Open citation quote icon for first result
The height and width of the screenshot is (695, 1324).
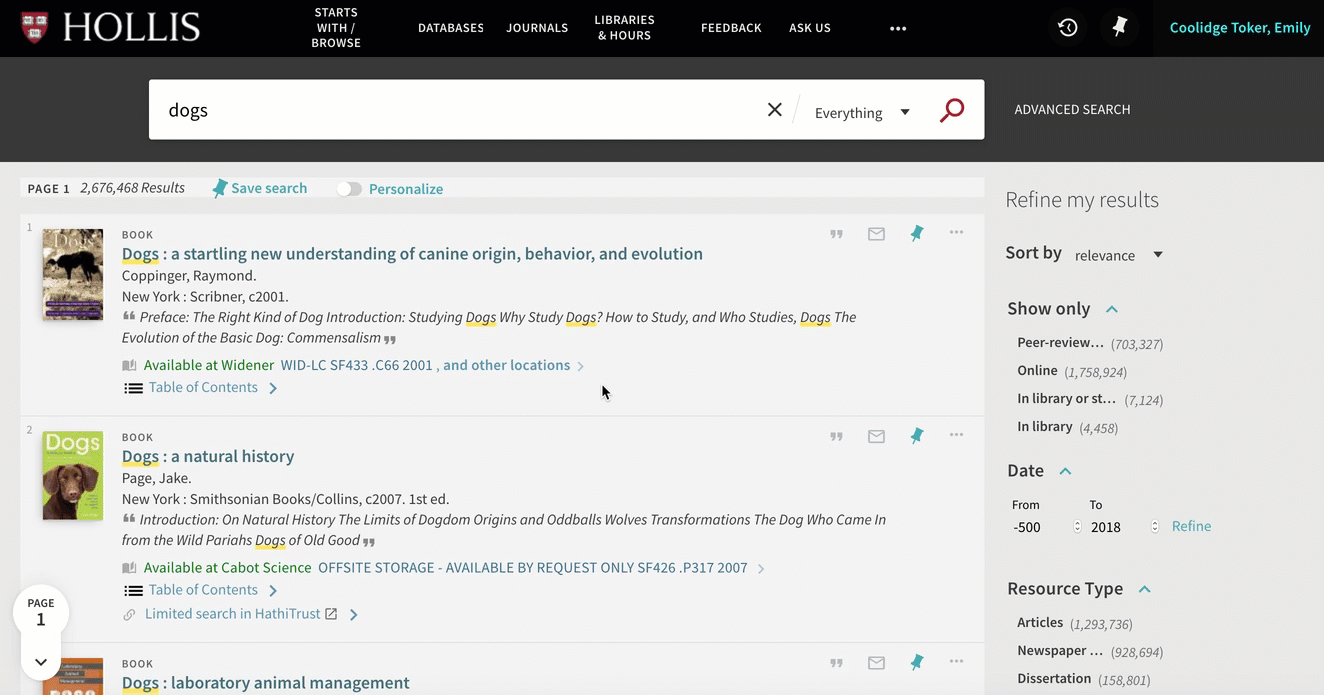[x=836, y=234]
